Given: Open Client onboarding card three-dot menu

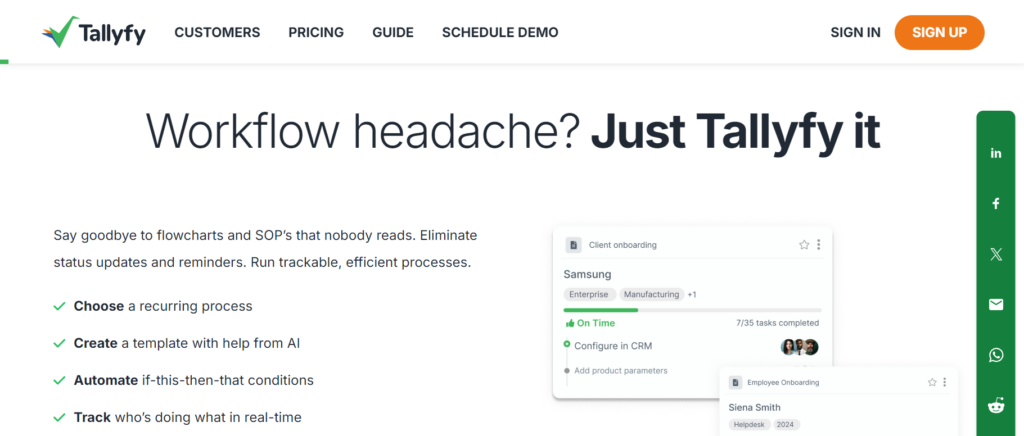Looking at the screenshot, I should pos(818,245).
